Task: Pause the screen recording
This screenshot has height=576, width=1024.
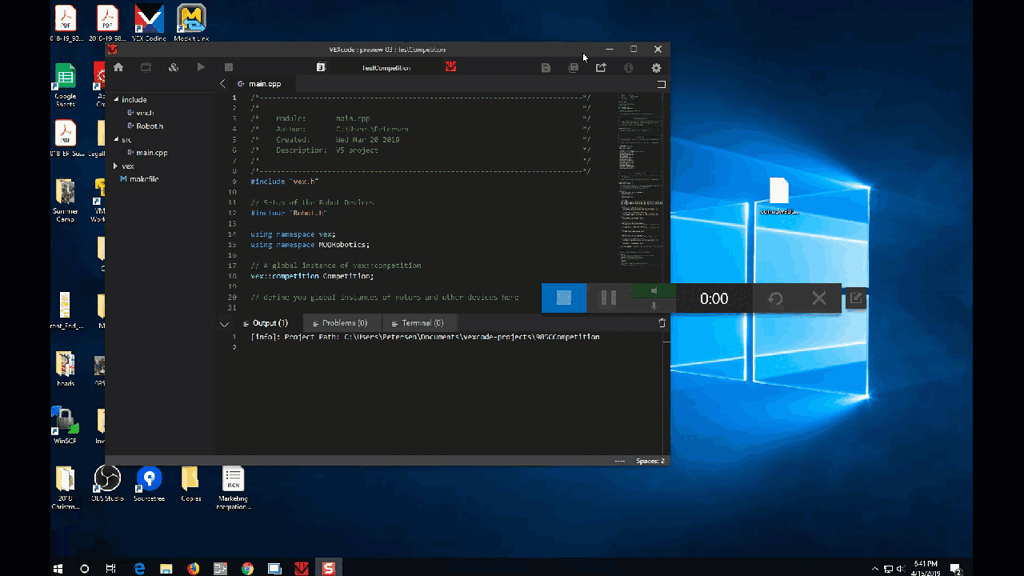Action: [x=608, y=298]
